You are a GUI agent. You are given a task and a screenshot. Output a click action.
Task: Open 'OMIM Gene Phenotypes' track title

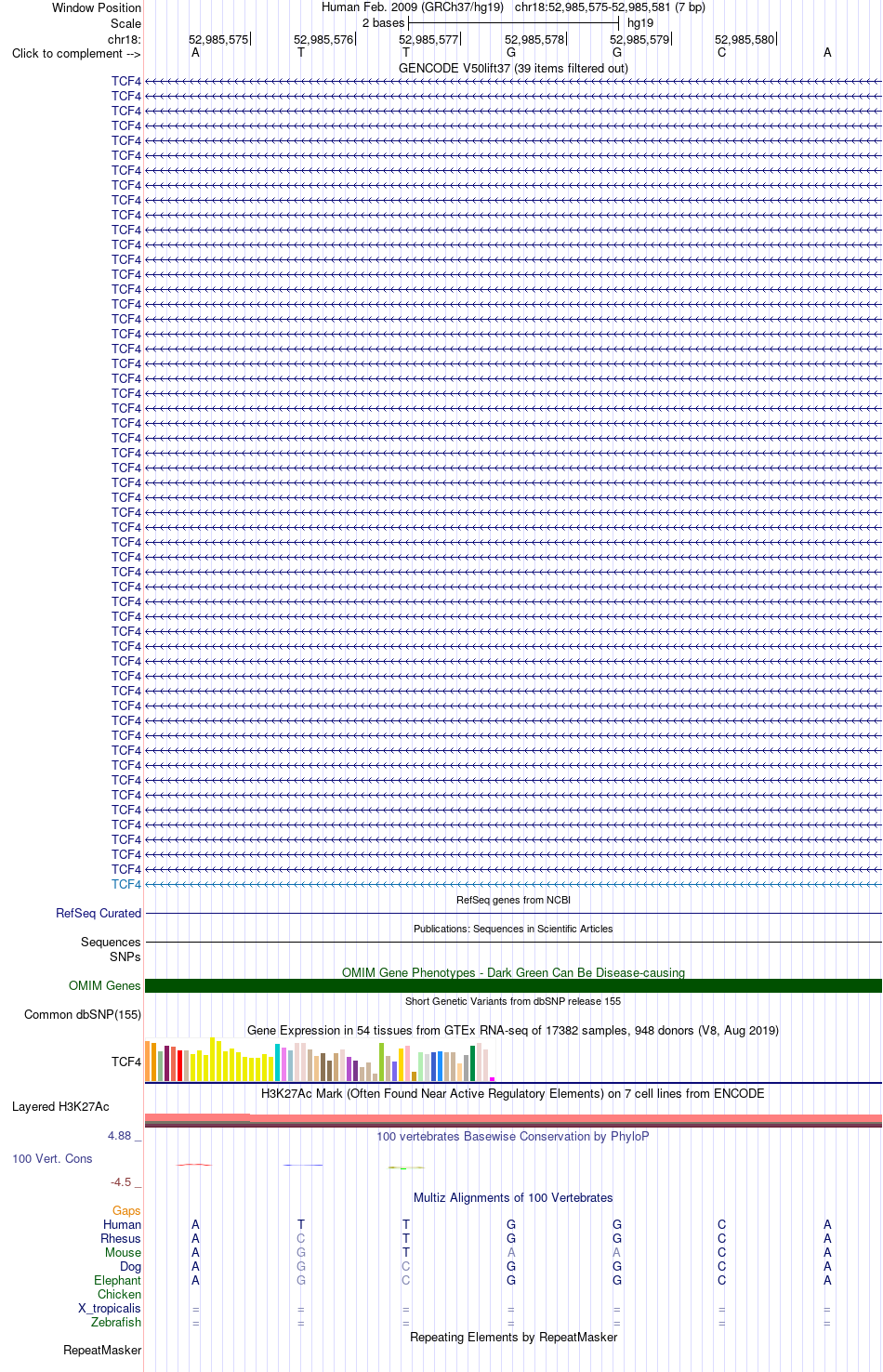513,972
